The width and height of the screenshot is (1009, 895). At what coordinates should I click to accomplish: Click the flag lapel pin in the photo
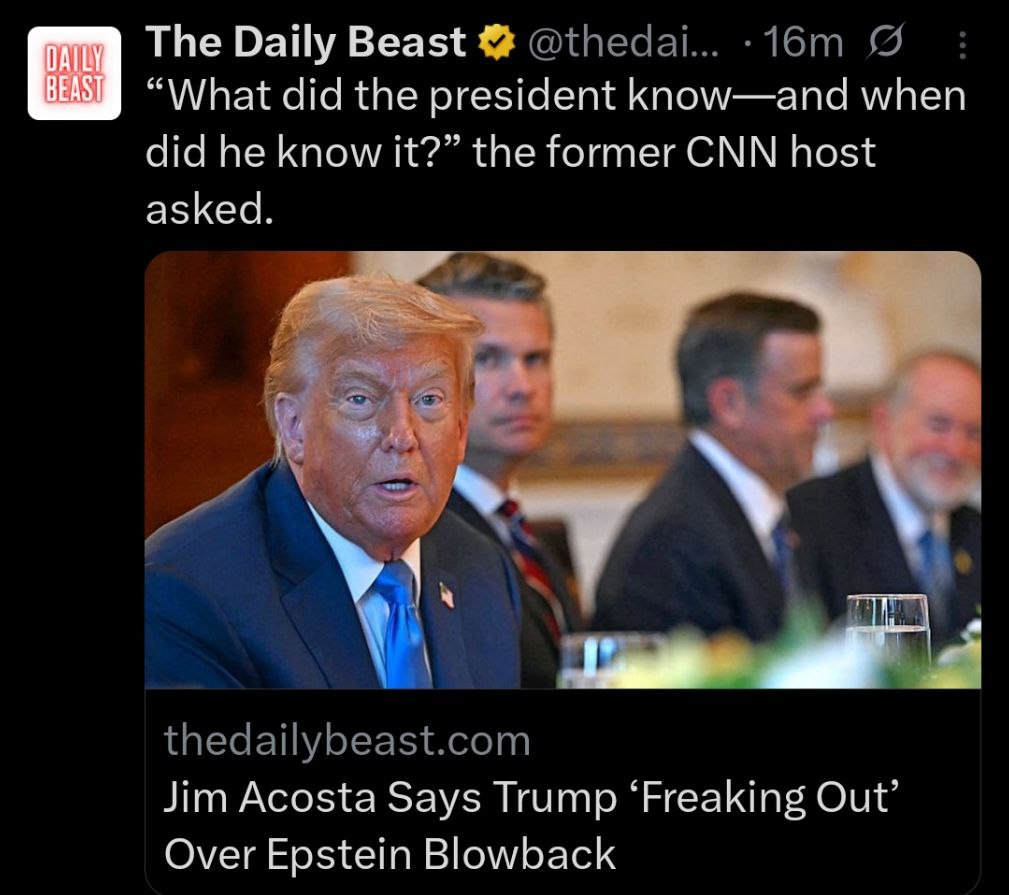pos(447,595)
